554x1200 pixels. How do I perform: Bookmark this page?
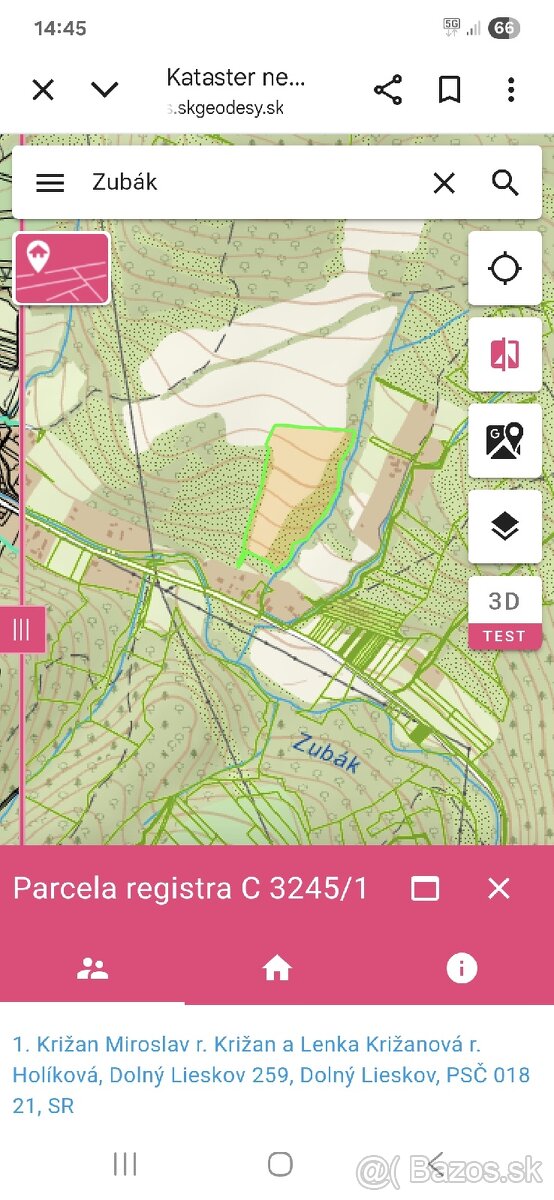click(450, 90)
